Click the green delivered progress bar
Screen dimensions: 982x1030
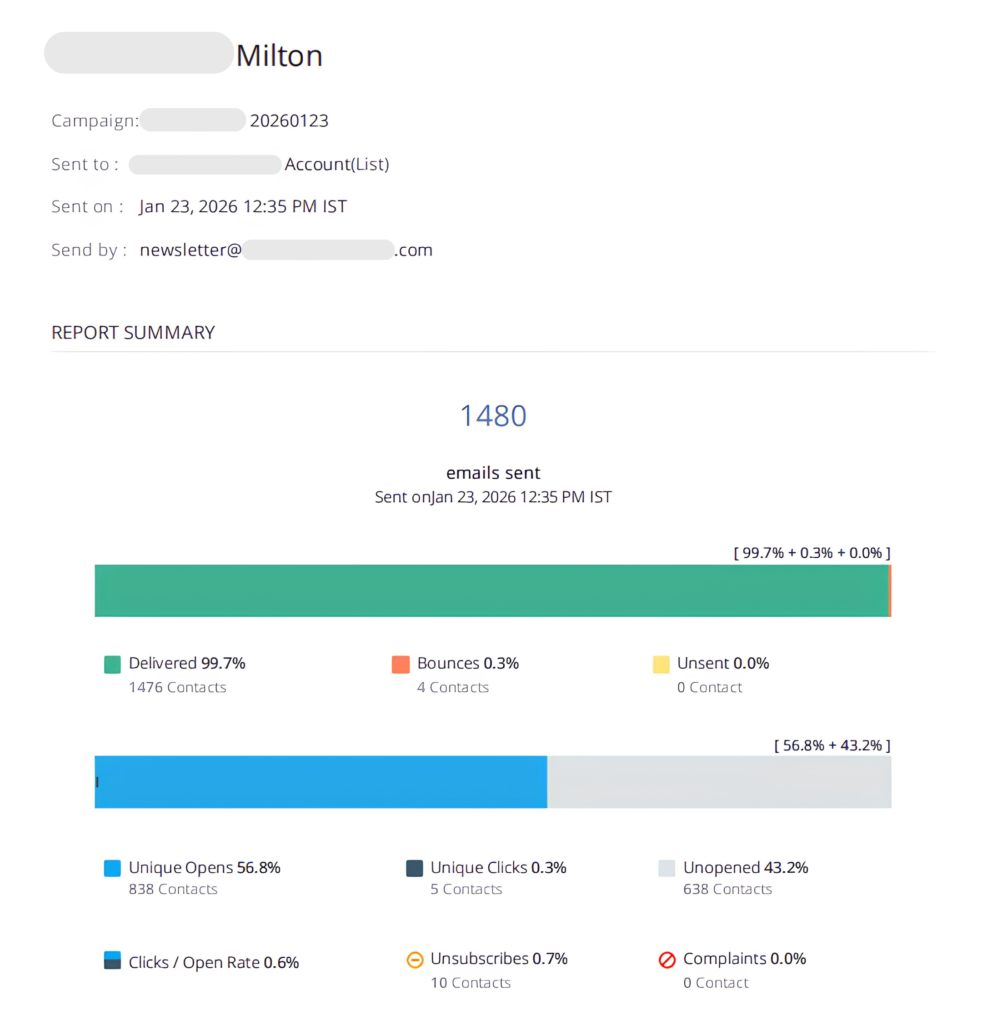pos(491,591)
